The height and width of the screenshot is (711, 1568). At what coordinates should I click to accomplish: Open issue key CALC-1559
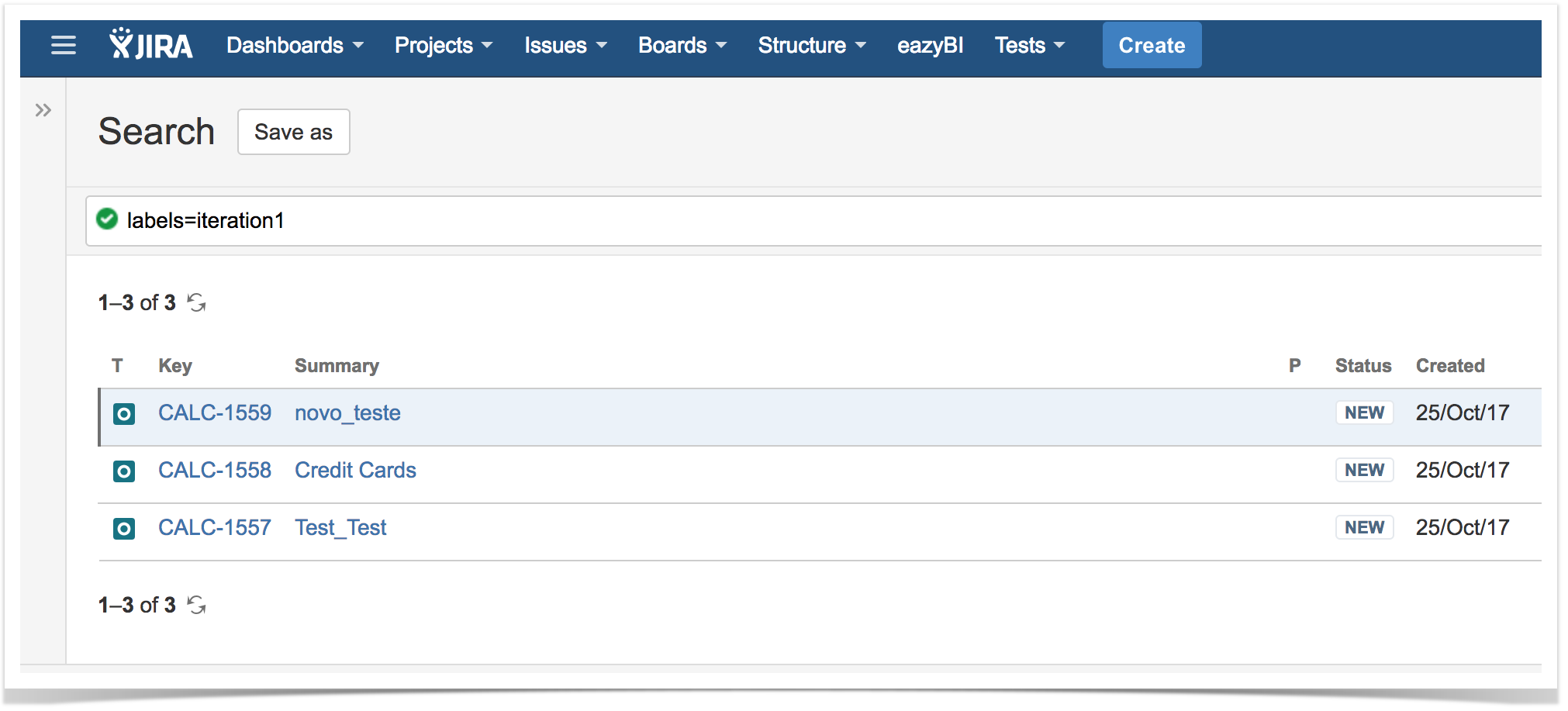215,412
